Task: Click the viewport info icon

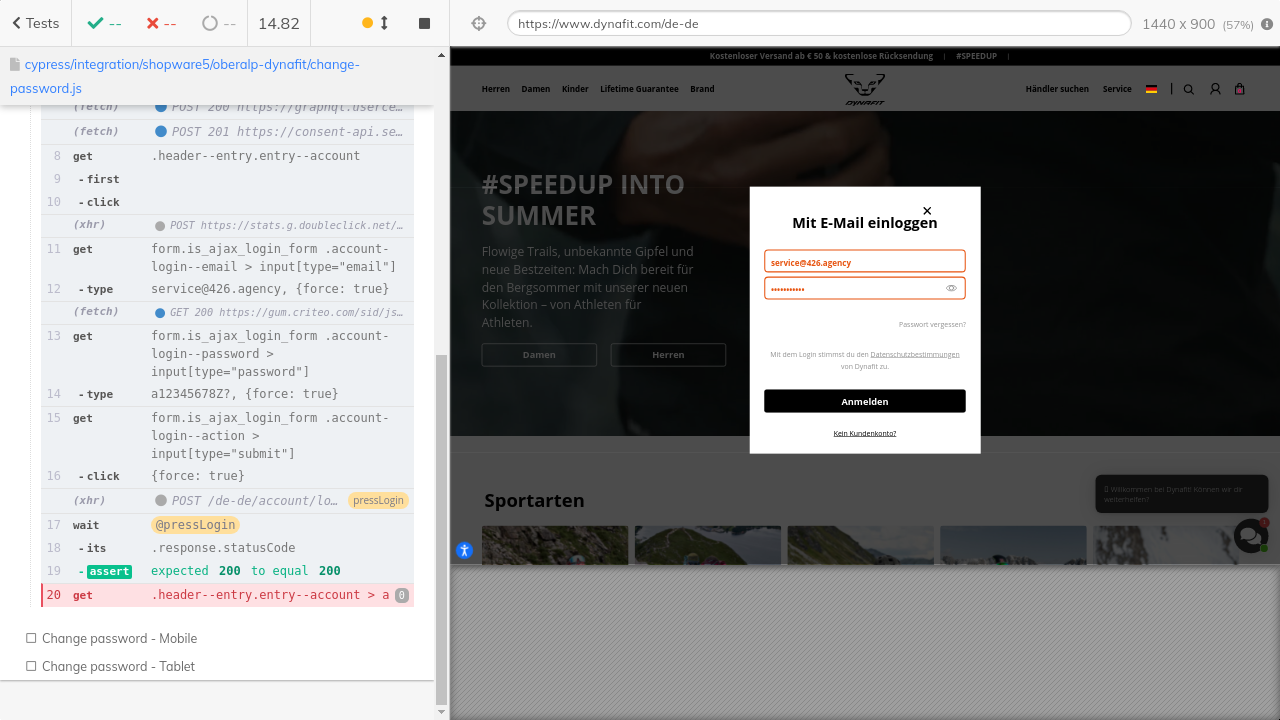Action: [1267, 23]
